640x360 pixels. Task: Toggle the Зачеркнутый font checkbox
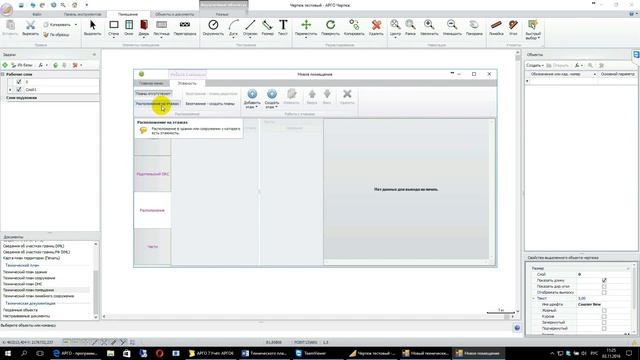604,322
